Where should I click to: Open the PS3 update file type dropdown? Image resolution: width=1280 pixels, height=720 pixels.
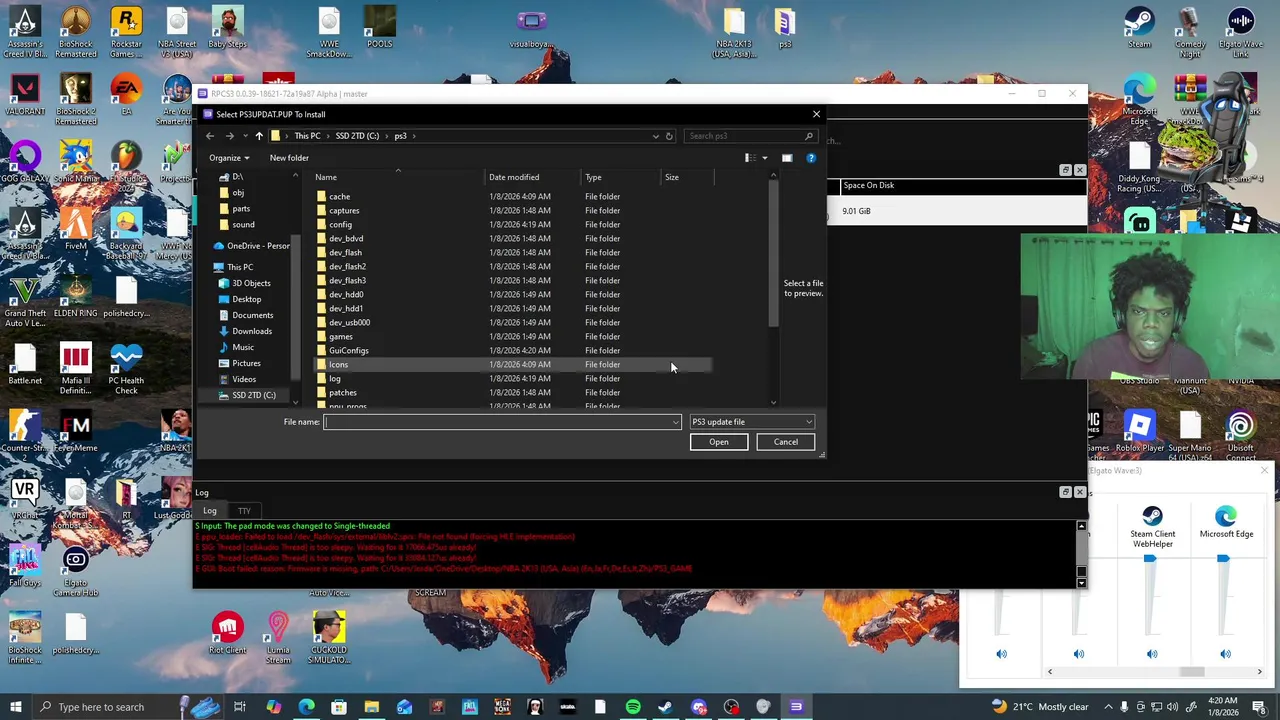click(752, 422)
